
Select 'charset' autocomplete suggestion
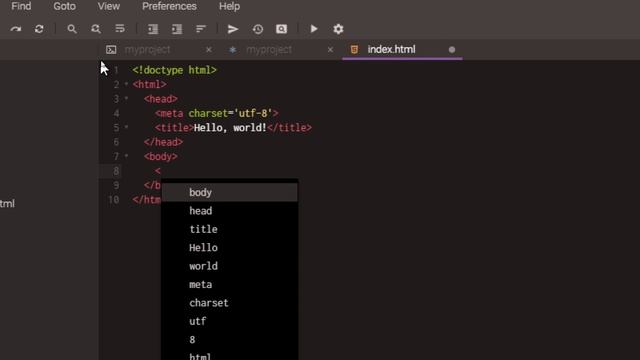point(230,302)
